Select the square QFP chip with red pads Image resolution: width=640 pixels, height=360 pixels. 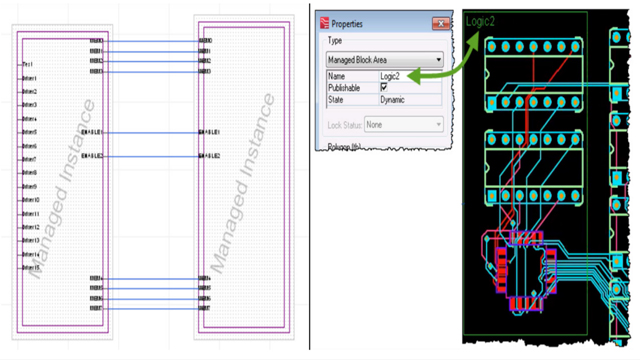tap(526, 272)
